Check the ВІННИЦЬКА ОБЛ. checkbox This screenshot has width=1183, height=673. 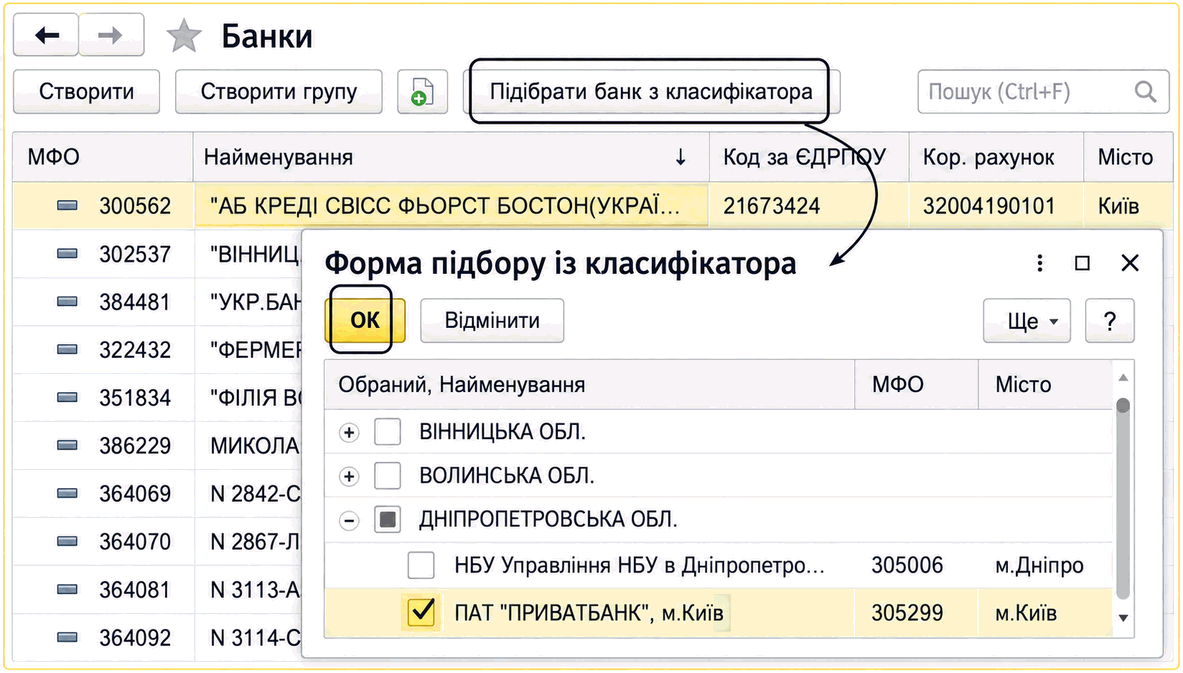tap(388, 432)
